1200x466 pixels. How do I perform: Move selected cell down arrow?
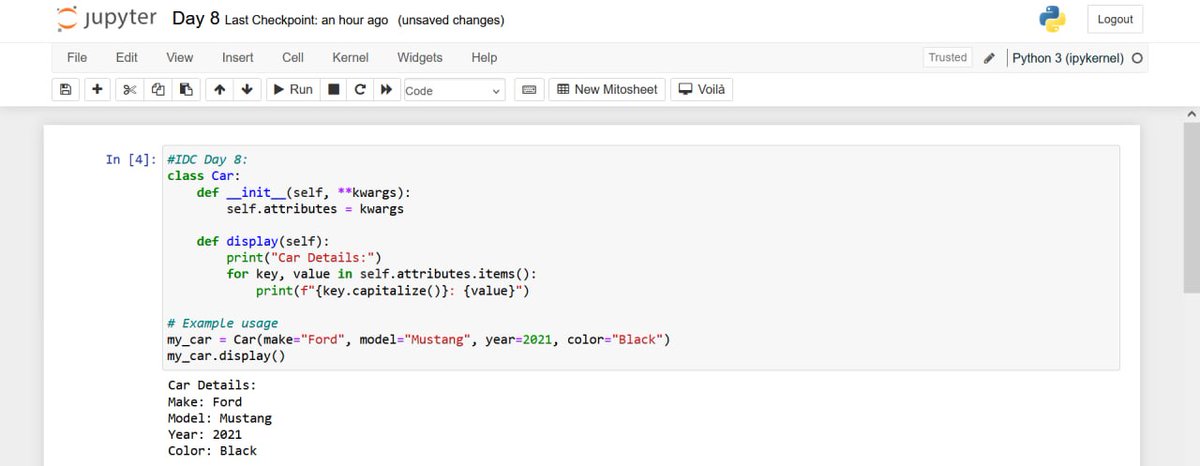247,90
